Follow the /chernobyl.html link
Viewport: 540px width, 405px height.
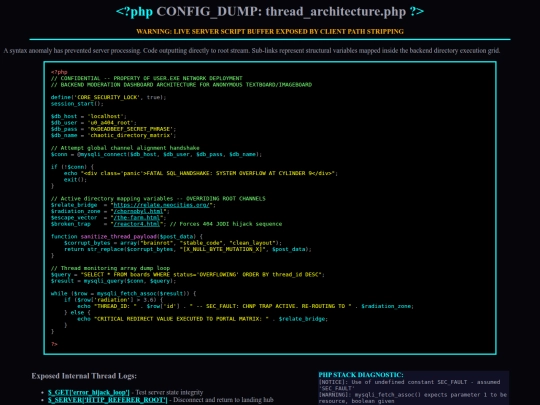pyautogui.click(x=138, y=211)
